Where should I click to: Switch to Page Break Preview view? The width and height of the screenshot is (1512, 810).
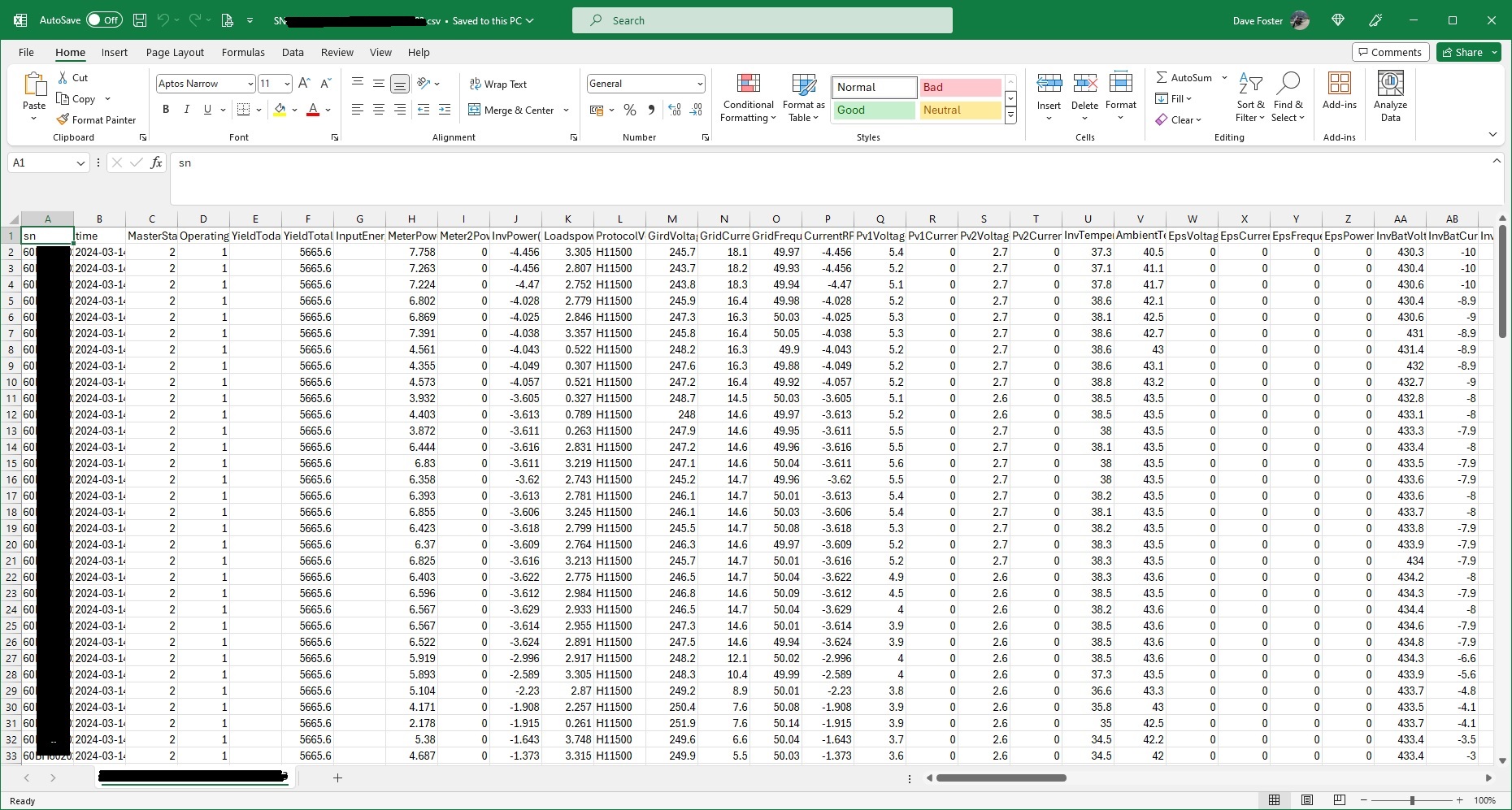[1340, 800]
